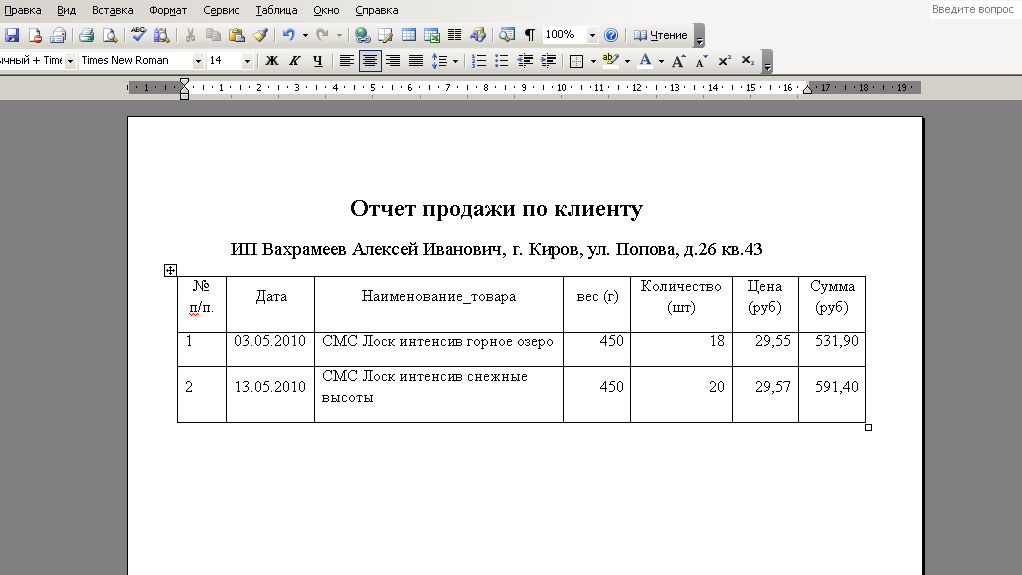
Task: Click the Shrink Font small A icon
Action: pos(701,61)
